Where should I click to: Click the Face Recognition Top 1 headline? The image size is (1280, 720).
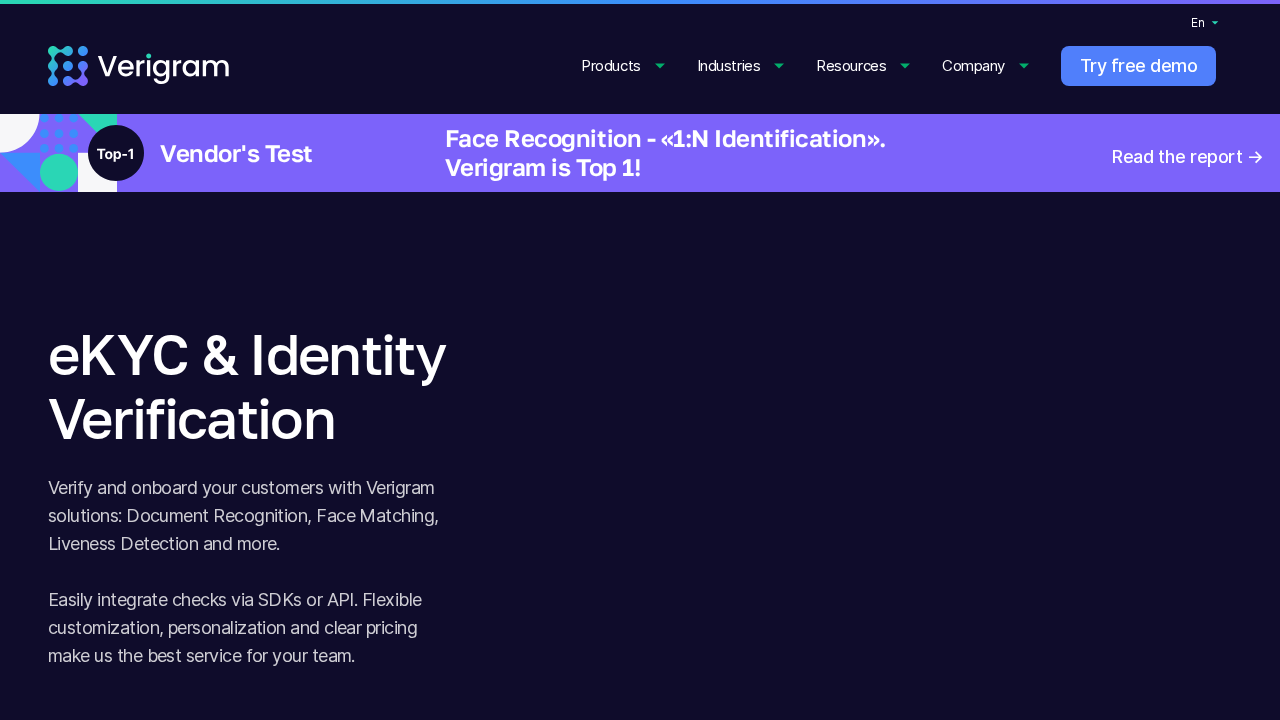(x=665, y=153)
